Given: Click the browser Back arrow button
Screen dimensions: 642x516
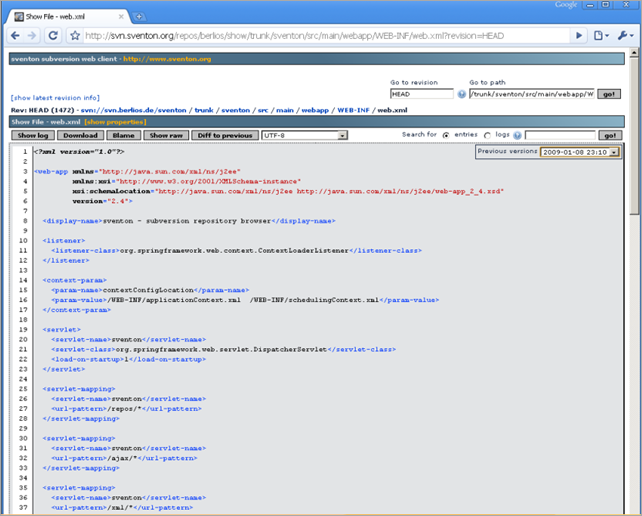Looking at the screenshot, I should (x=13, y=36).
